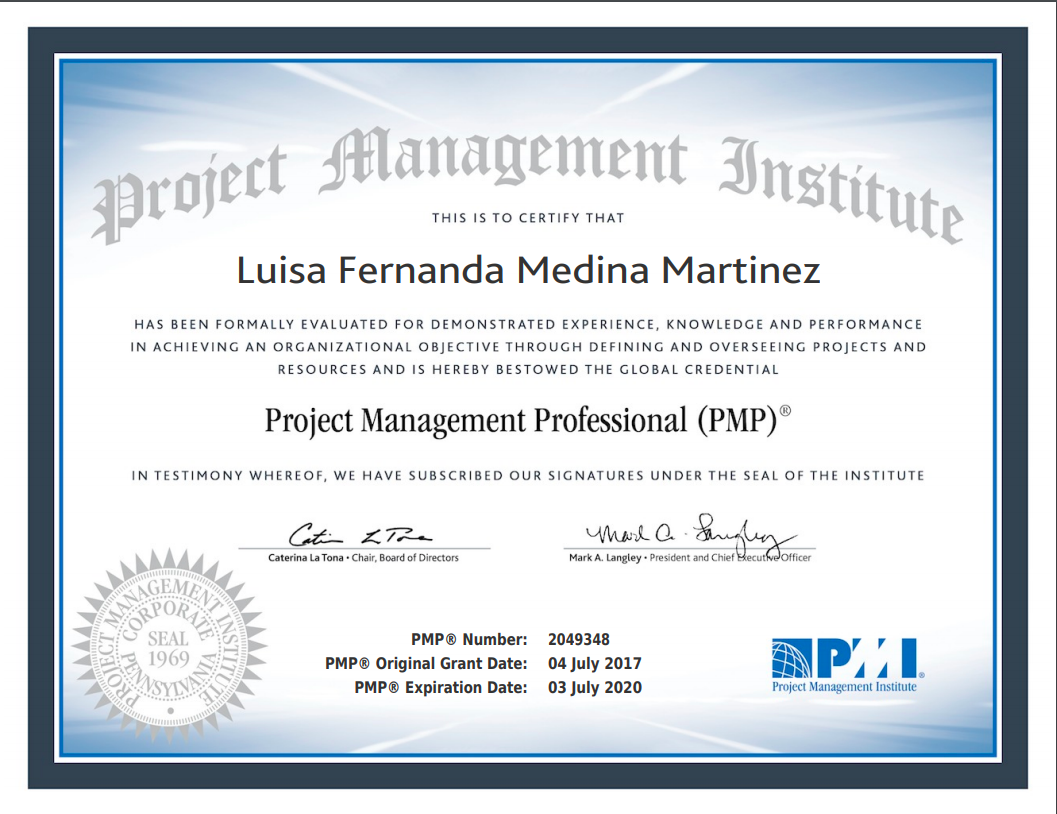The height and width of the screenshot is (814, 1057).
Task: Click the 'IN TESTIMONY WHEREOF' sentence
Action: pos(528,476)
